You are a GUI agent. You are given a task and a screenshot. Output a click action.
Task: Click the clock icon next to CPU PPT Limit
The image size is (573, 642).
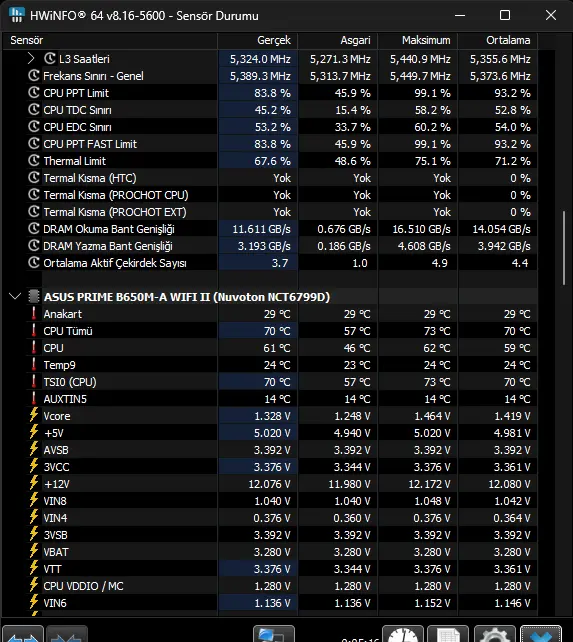(x=34, y=93)
